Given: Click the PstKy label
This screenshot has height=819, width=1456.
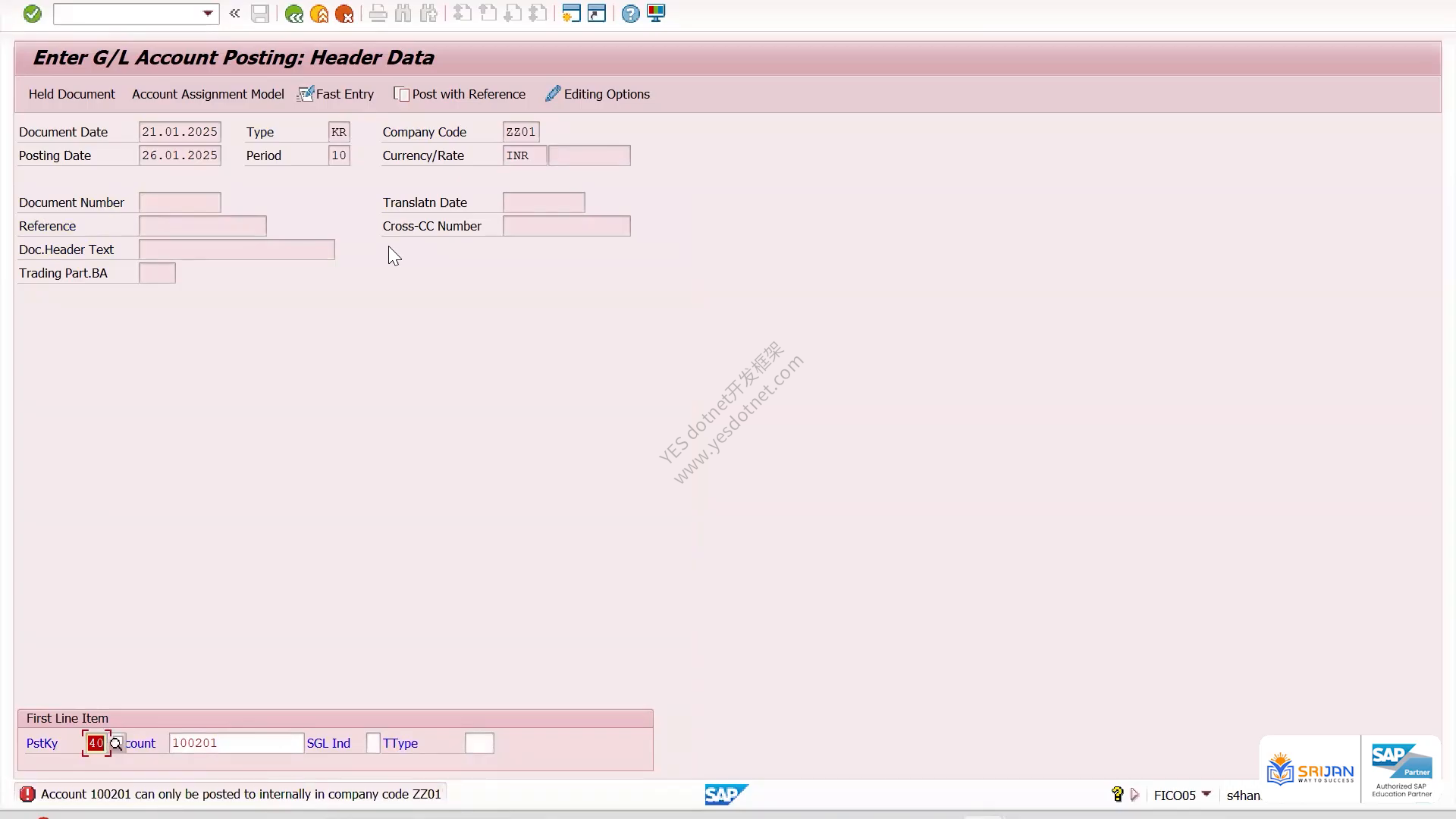Looking at the screenshot, I should pos(42,743).
